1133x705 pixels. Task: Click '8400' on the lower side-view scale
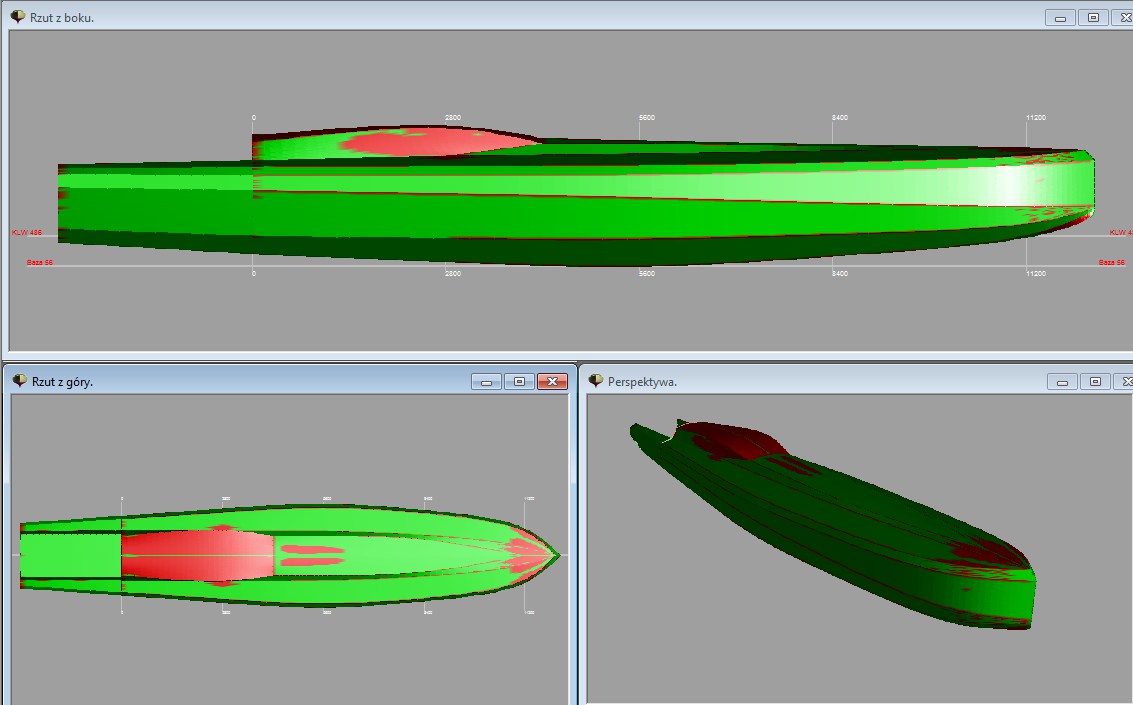click(x=840, y=273)
